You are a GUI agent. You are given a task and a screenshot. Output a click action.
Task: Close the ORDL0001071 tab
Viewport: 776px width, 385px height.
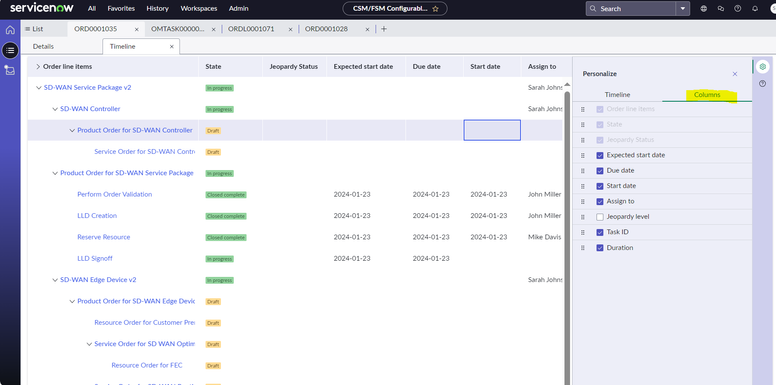pyautogui.click(x=291, y=29)
